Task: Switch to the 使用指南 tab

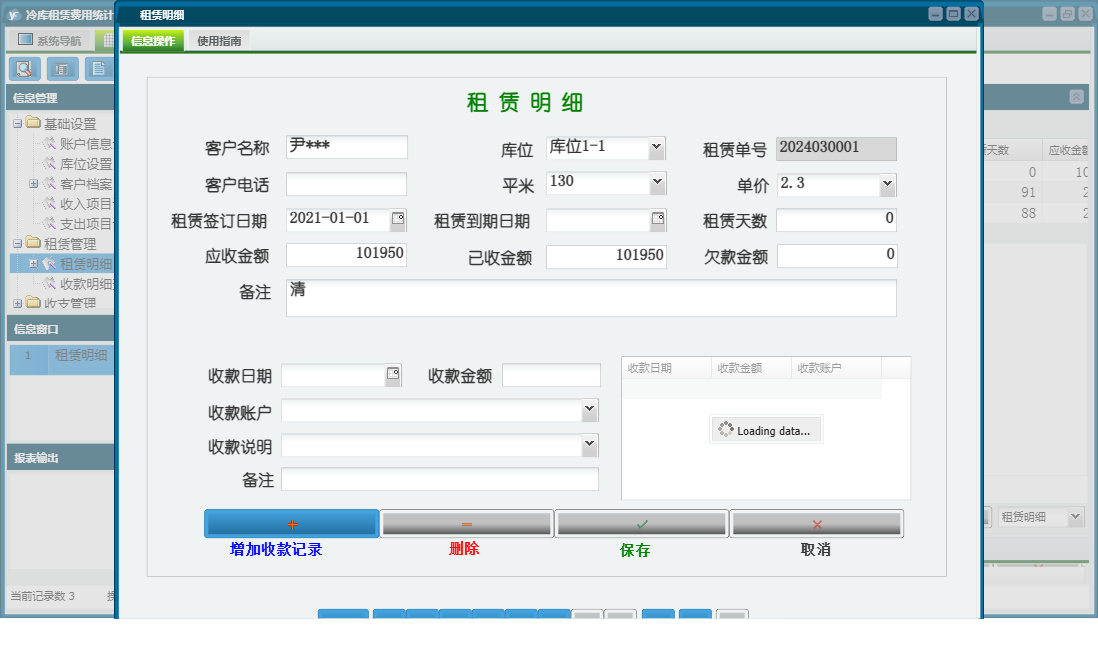Action: click(219, 41)
